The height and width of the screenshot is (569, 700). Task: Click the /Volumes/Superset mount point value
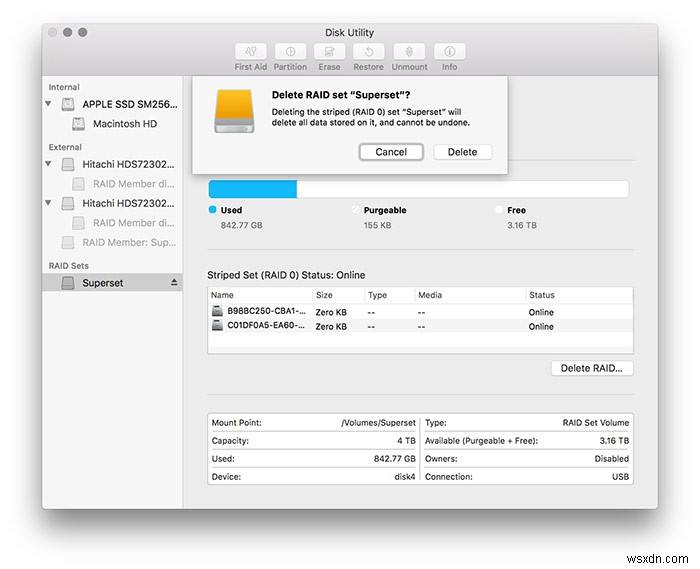(x=378, y=423)
